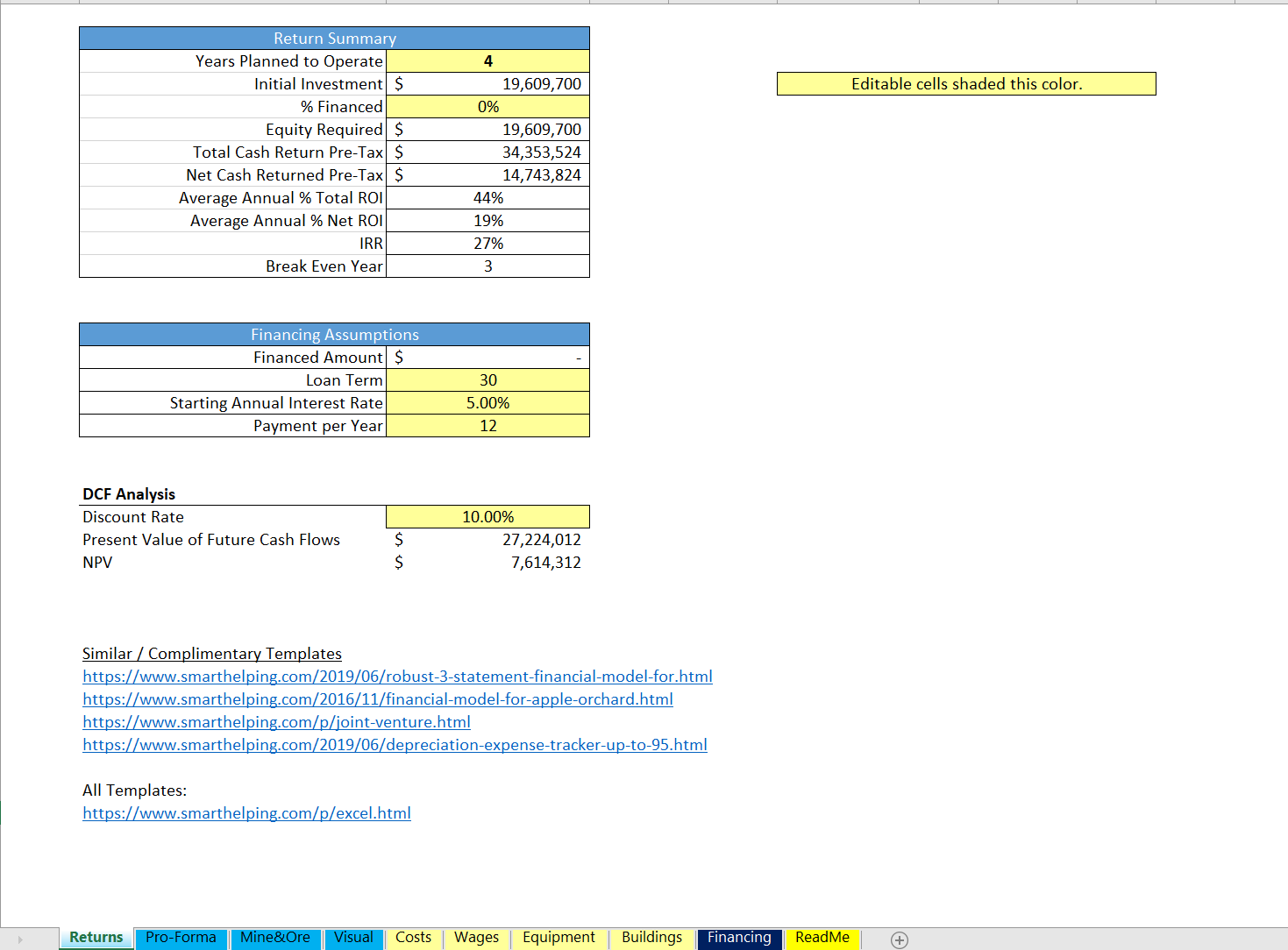This screenshot has height=950, width=1288.
Task: Click the active Returns sheet tab
Action: [96, 938]
